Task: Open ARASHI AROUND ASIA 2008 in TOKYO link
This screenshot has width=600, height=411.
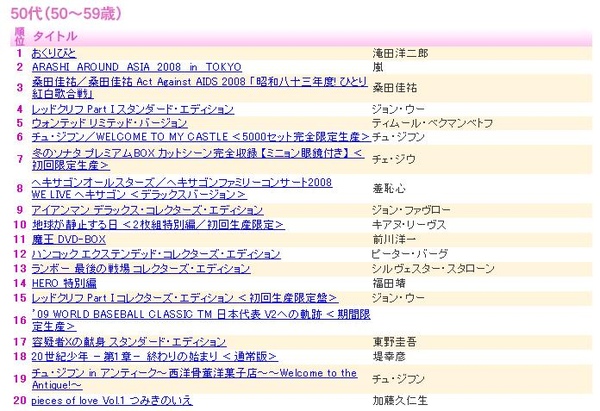Action: 137,67
